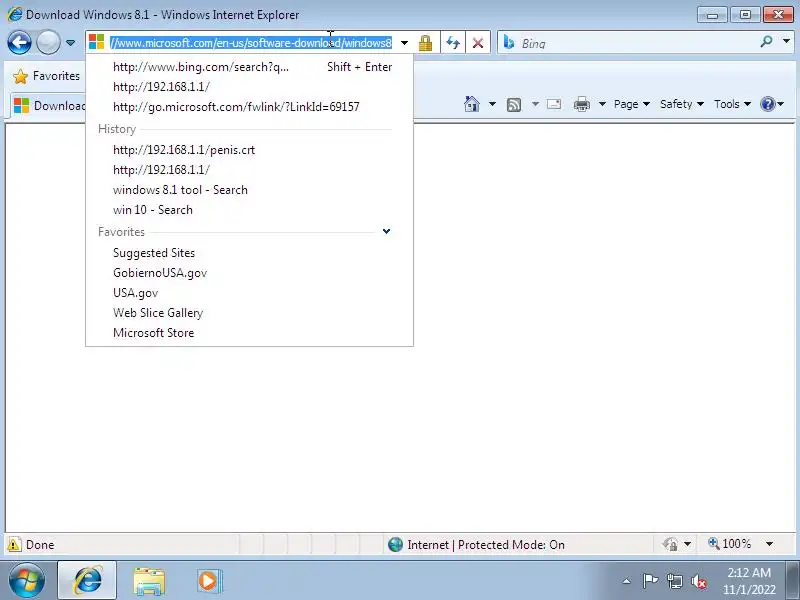
Task: Open the Windows Start menu orb
Action: click(x=27, y=580)
